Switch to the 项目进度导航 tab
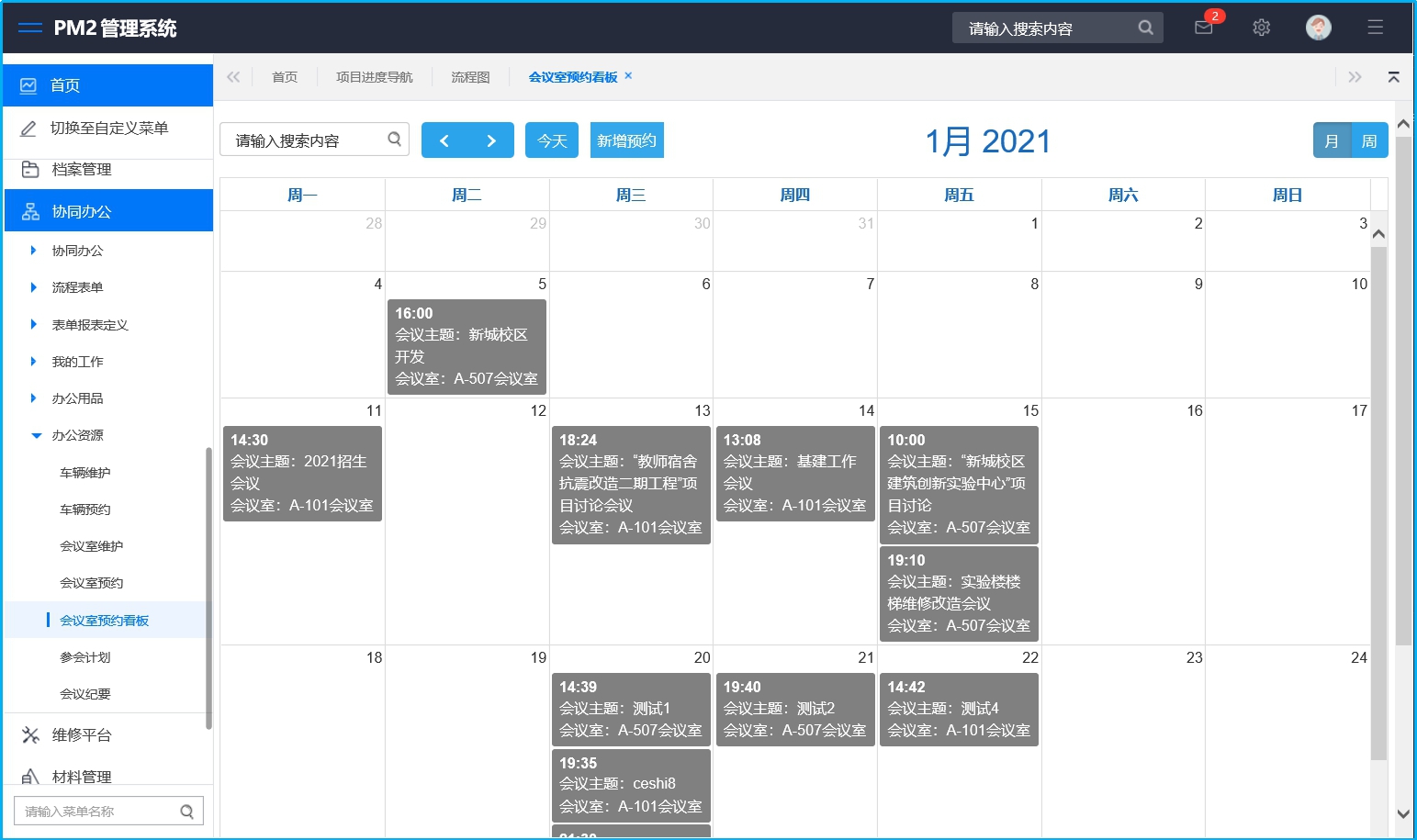The width and height of the screenshot is (1417, 840). (x=374, y=77)
